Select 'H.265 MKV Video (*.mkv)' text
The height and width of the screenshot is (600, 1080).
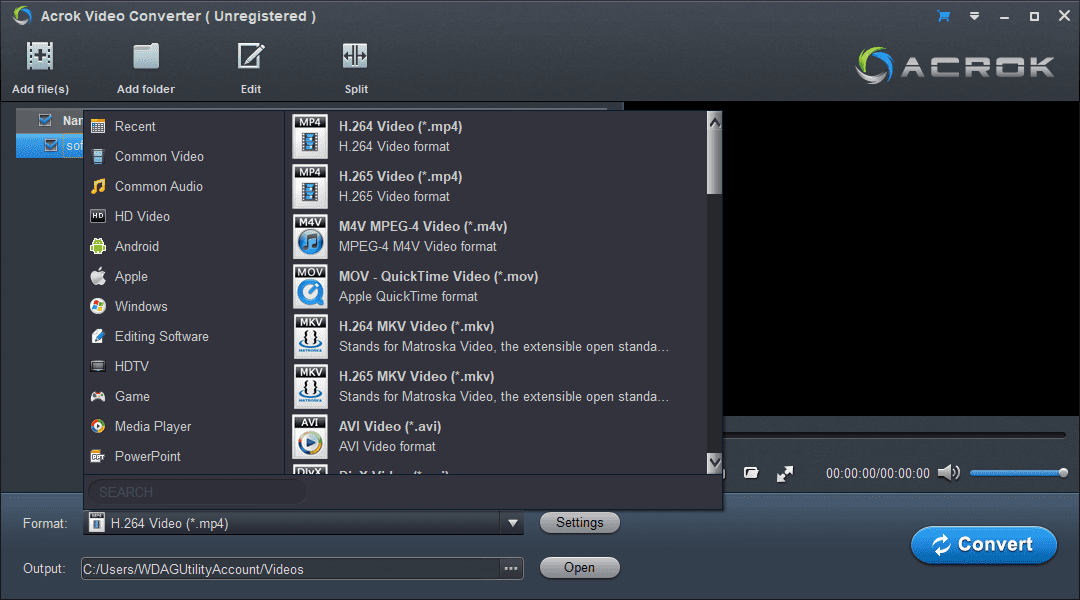[416, 377]
